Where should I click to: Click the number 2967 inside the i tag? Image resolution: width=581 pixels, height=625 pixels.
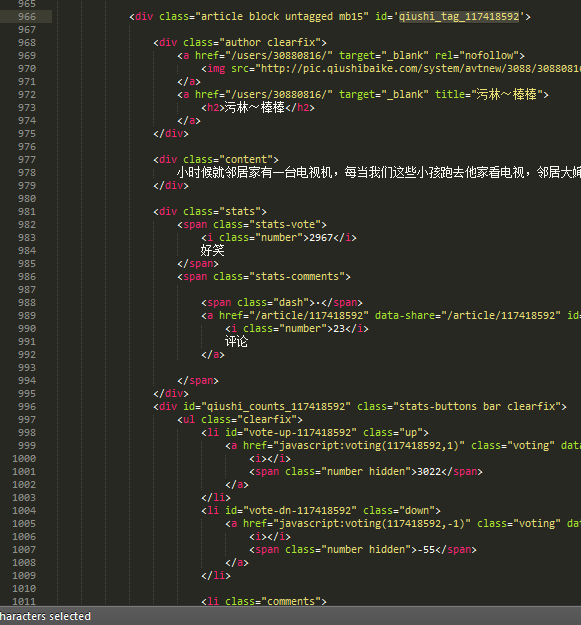pyautogui.click(x=321, y=238)
